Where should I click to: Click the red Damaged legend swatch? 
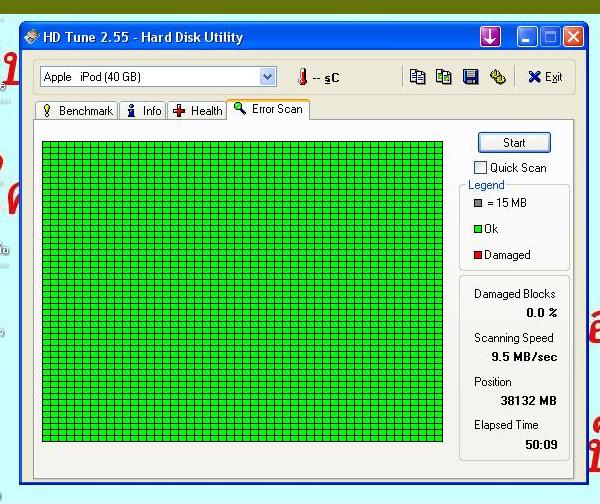point(478,255)
